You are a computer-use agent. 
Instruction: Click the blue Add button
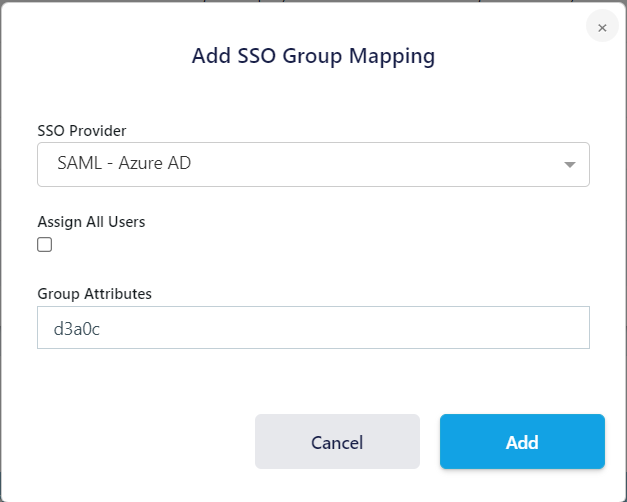pos(522,442)
